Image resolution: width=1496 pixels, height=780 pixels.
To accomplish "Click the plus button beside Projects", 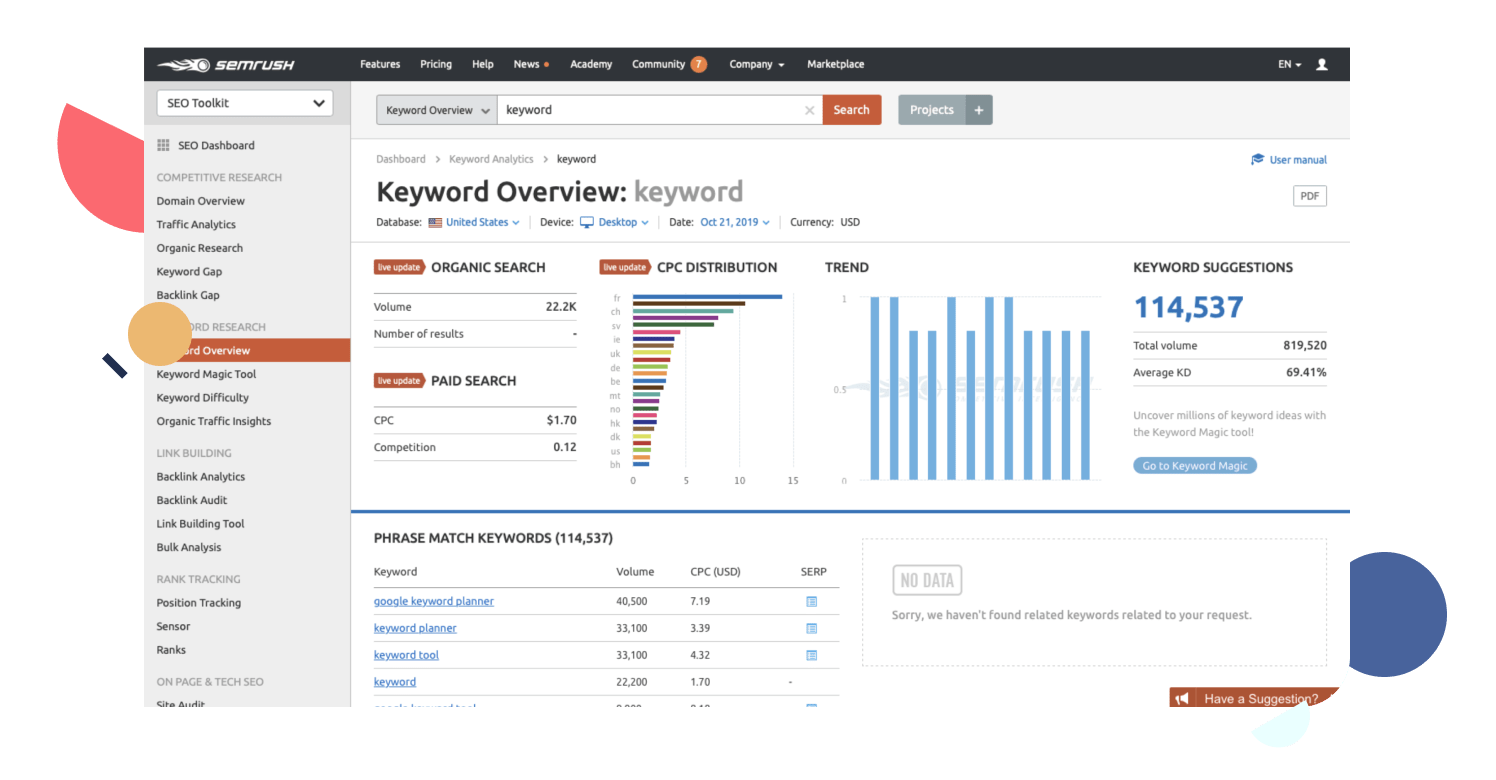I will [x=979, y=110].
